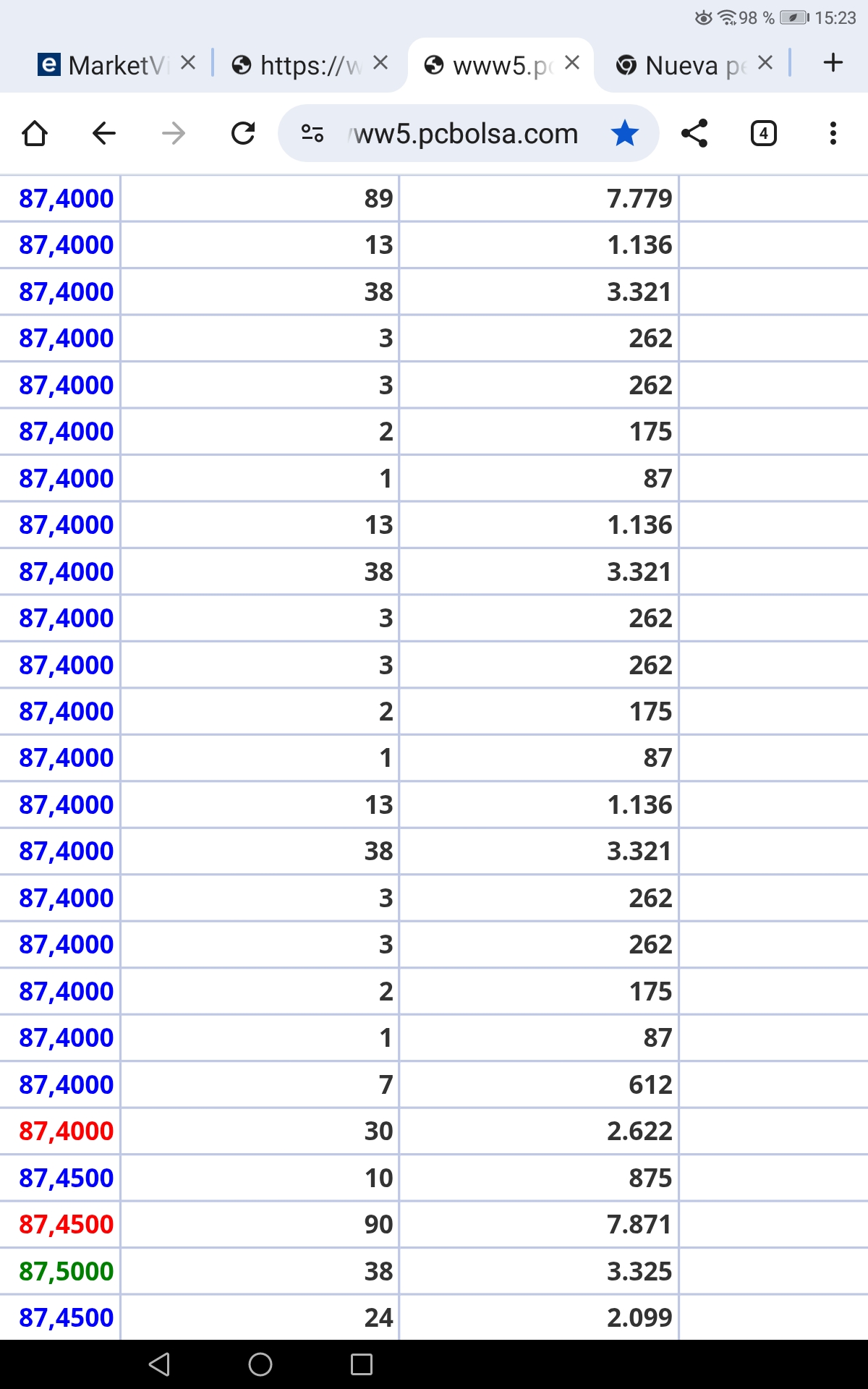Open site settings icon in address bar
868x1389 pixels.
click(x=312, y=134)
